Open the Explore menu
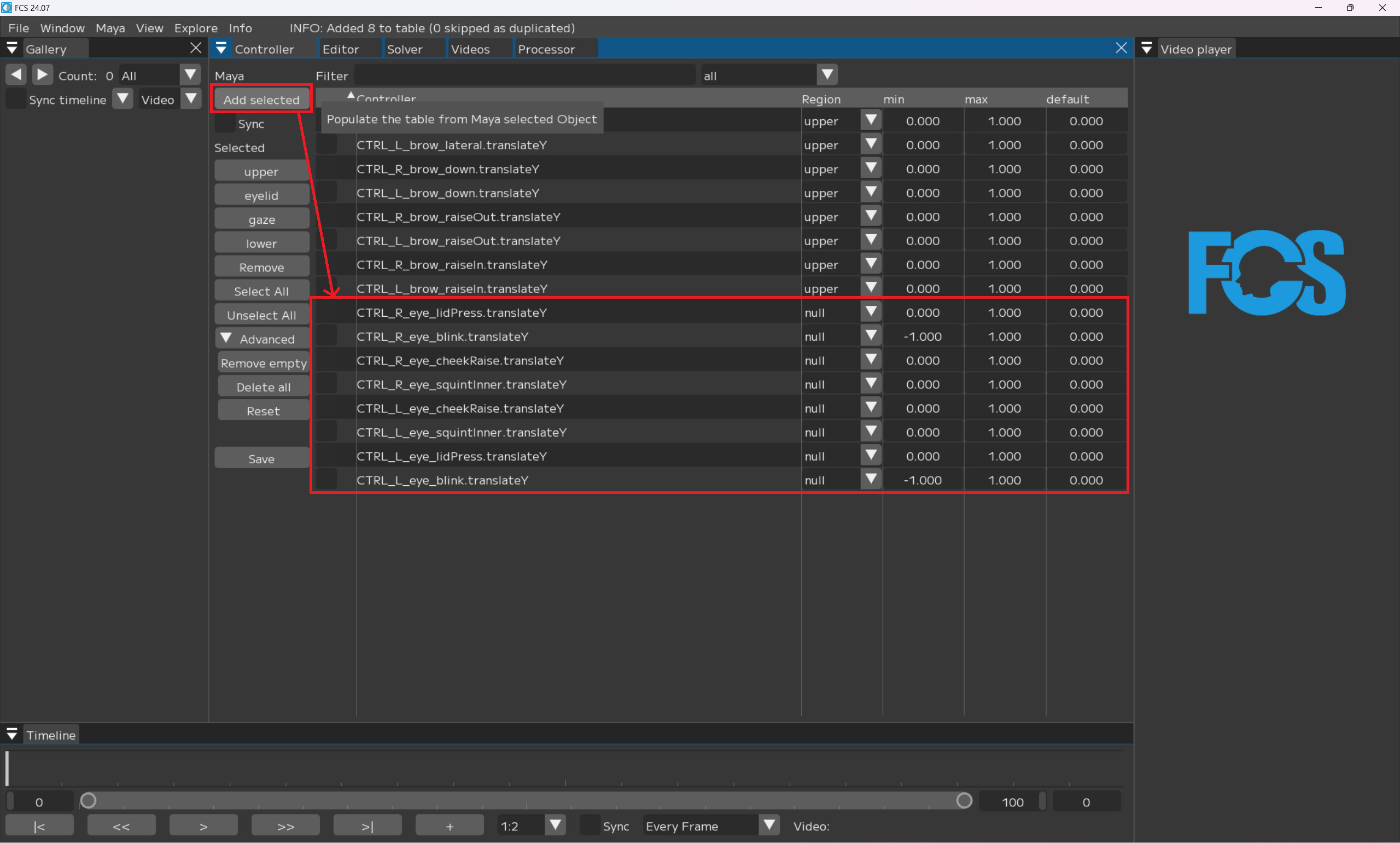 pyautogui.click(x=195, y=28)
